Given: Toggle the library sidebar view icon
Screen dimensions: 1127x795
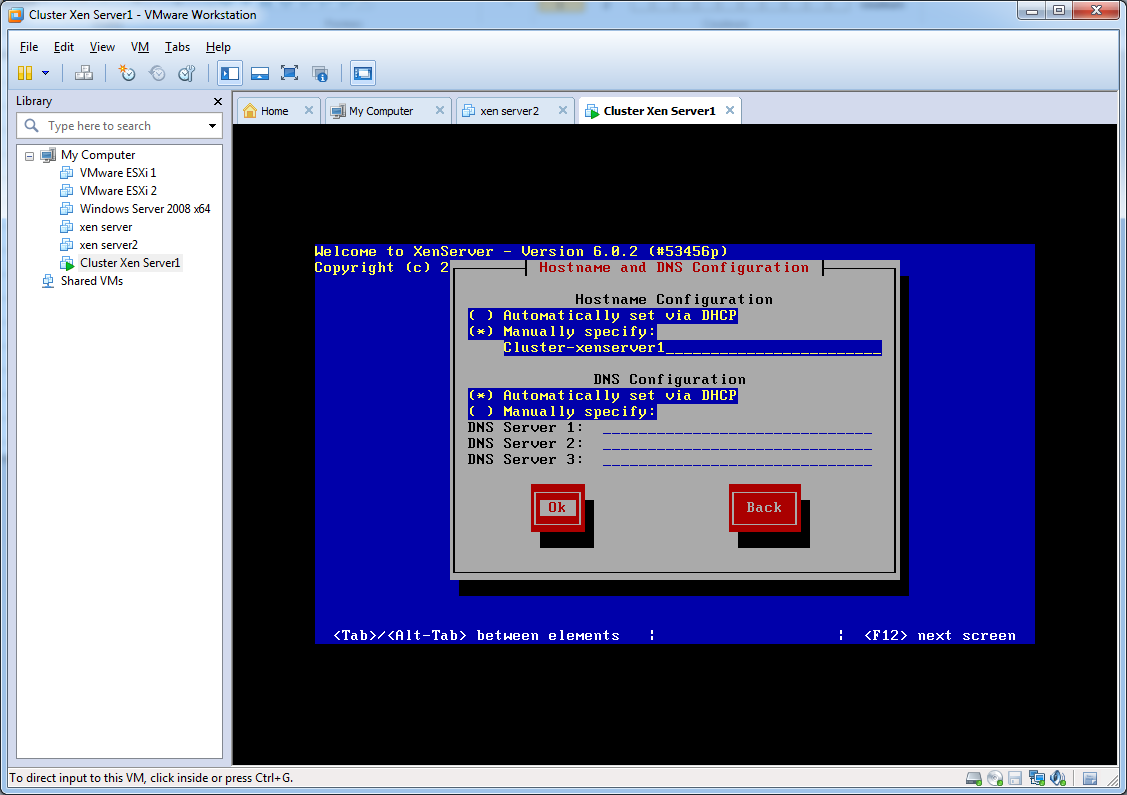Looking at the screenshot, I should [230, 73].
